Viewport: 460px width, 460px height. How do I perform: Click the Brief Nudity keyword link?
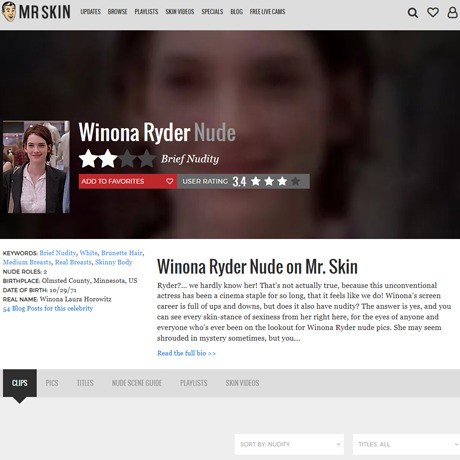point(58,253)
